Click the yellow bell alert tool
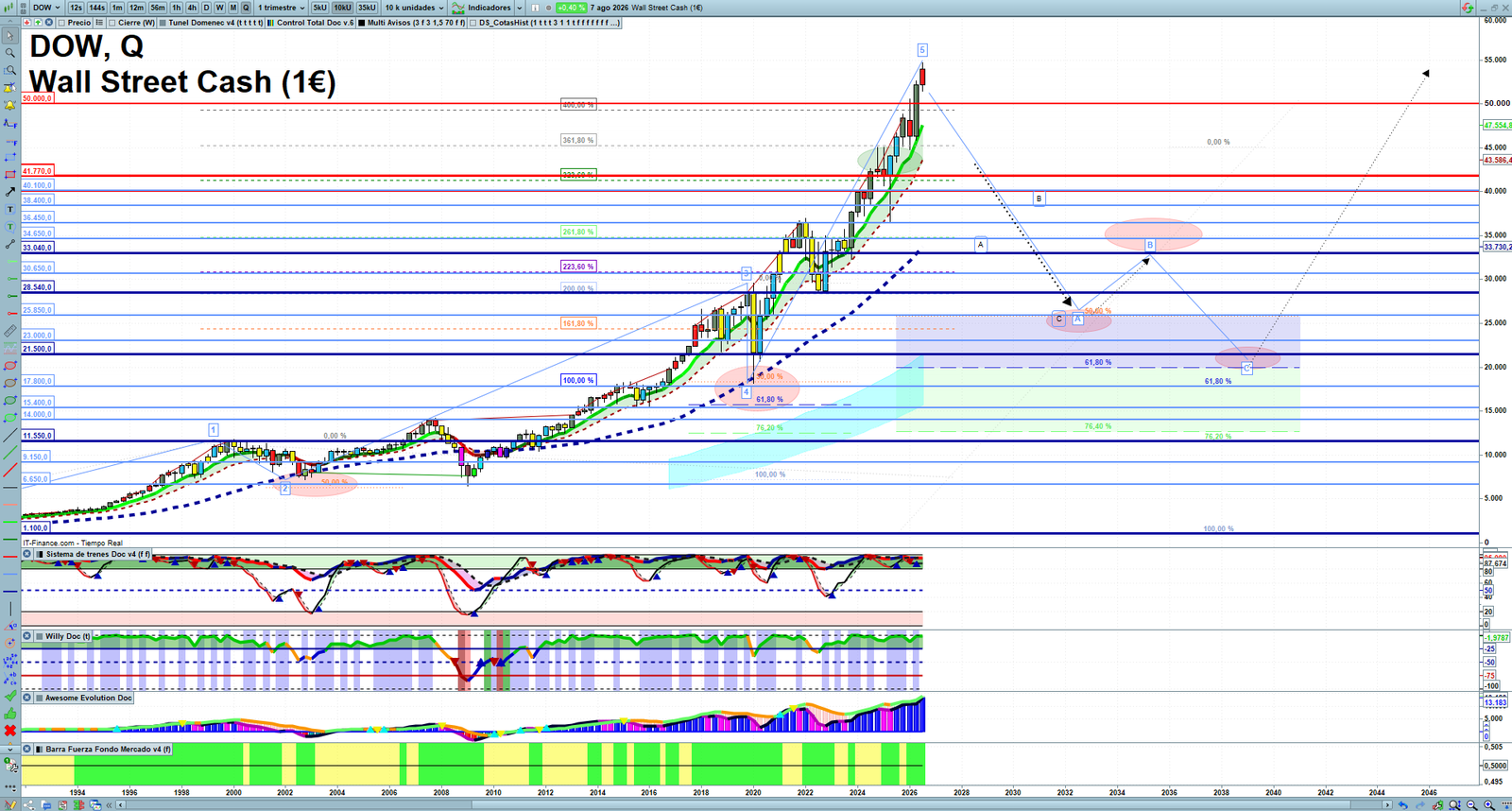This screenshot has width=1512, height=811. (x=10, y=105)
